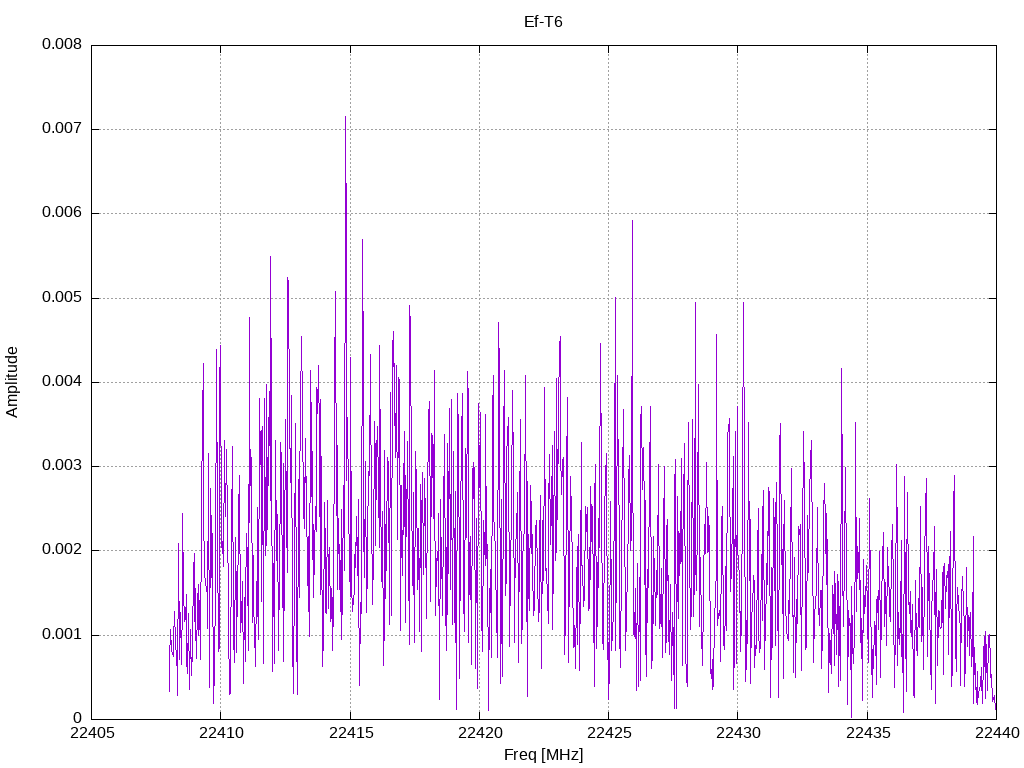The image size is (1024, 768).
Task: Click the 22420 x-axis tick label
Action: [x=480, y=733]
